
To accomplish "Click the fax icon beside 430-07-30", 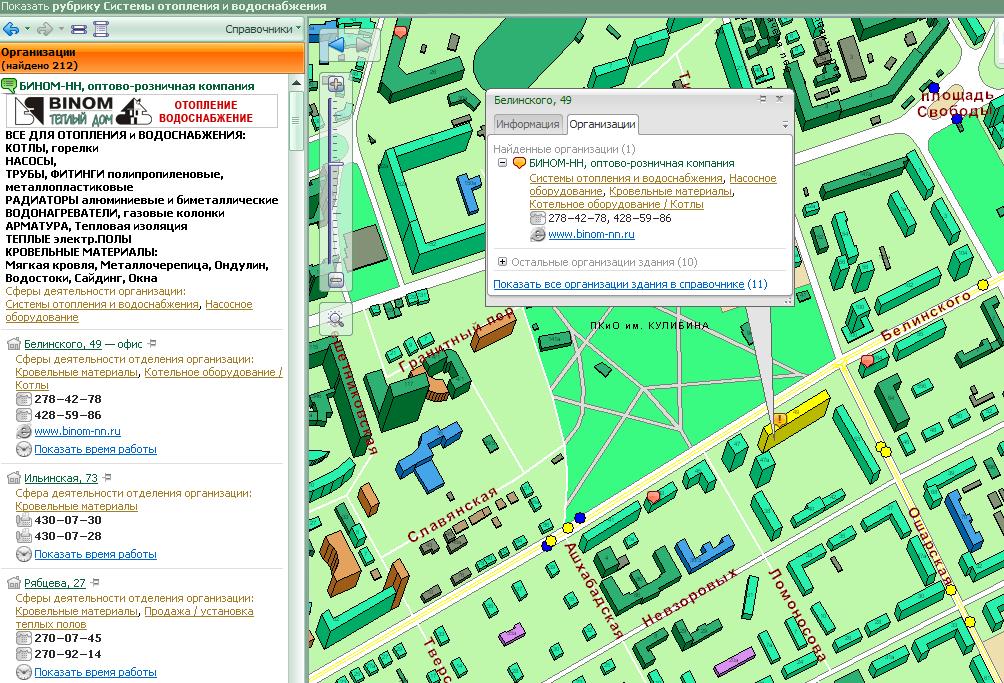I will click(x=23, y=520).
